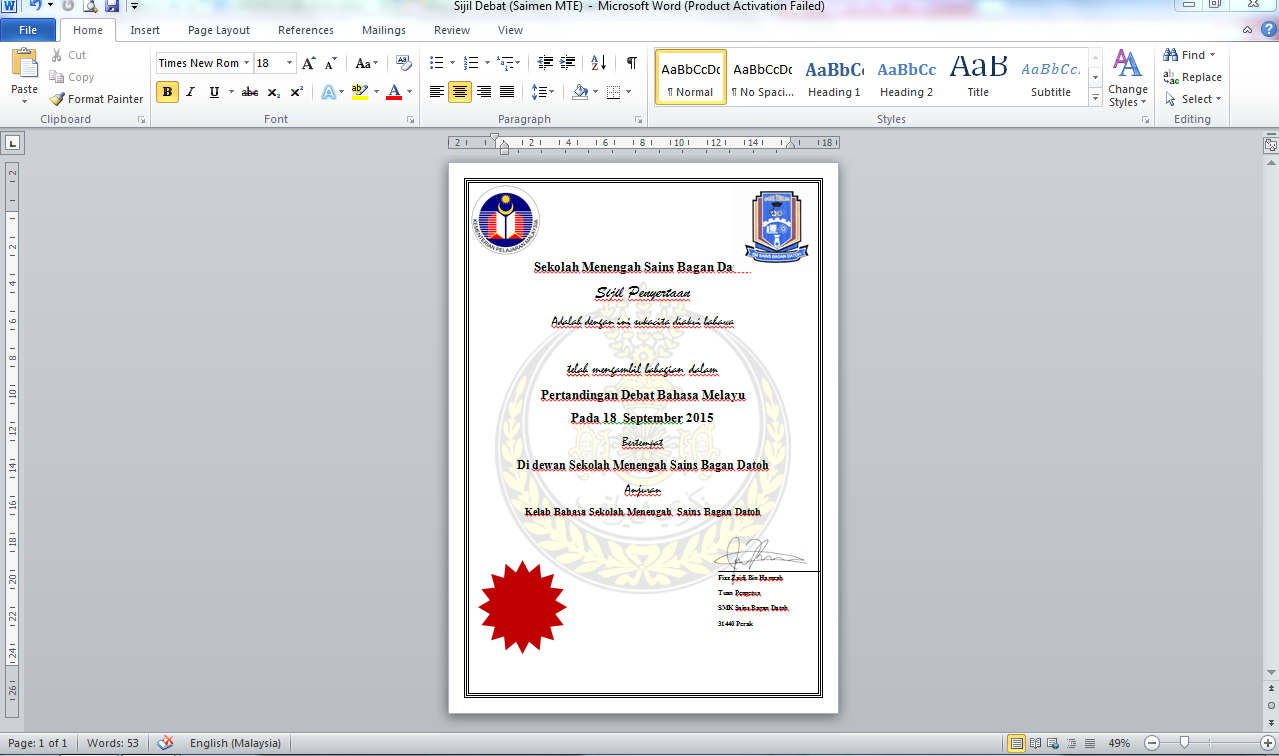This screenshot has width=1279, height=756.
Task: Open the font name dropdown
Action: 246,63
